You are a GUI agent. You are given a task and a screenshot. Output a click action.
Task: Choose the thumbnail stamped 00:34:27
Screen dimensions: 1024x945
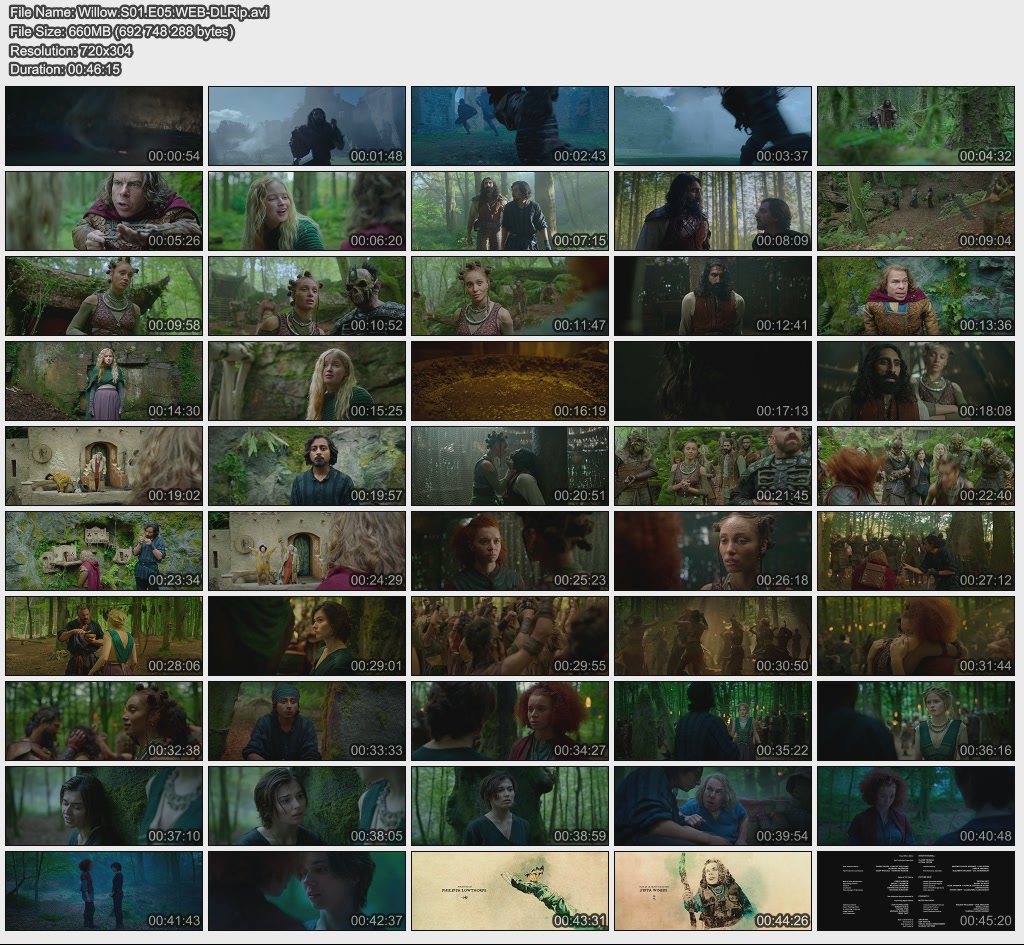point(510,721)
